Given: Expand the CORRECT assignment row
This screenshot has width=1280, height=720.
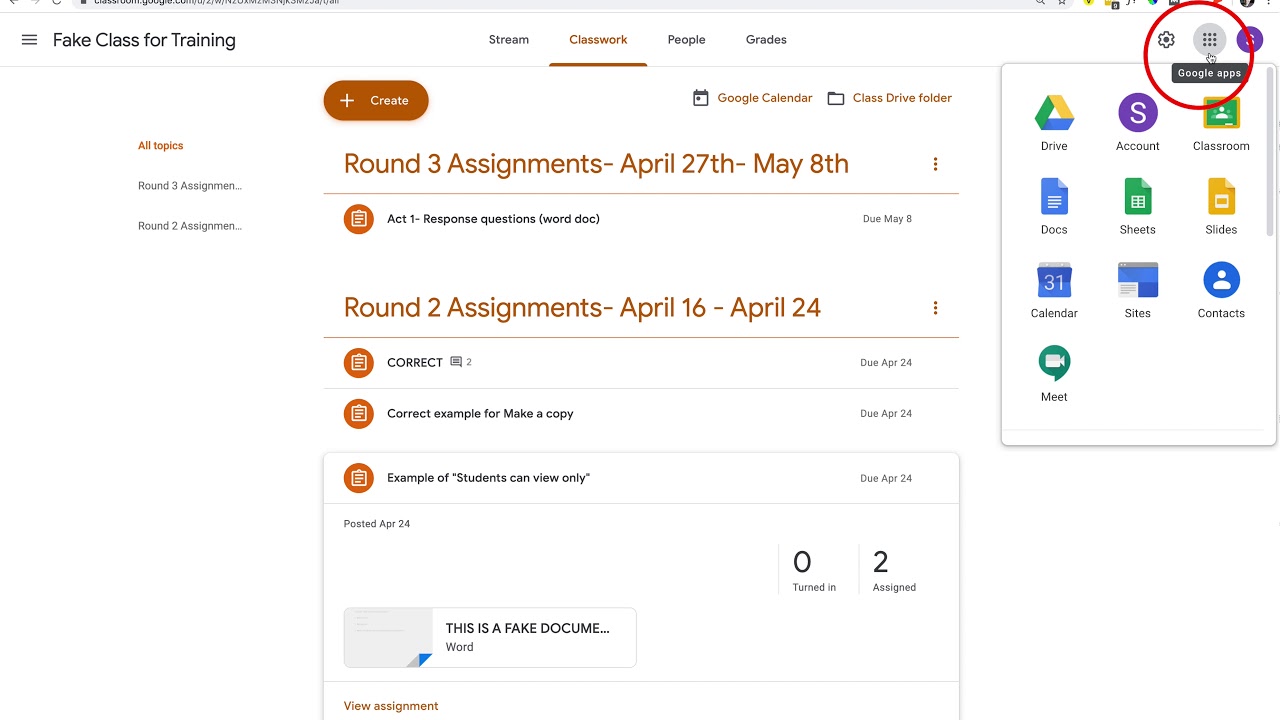Looking at the screenshot, I should point(641,363).
